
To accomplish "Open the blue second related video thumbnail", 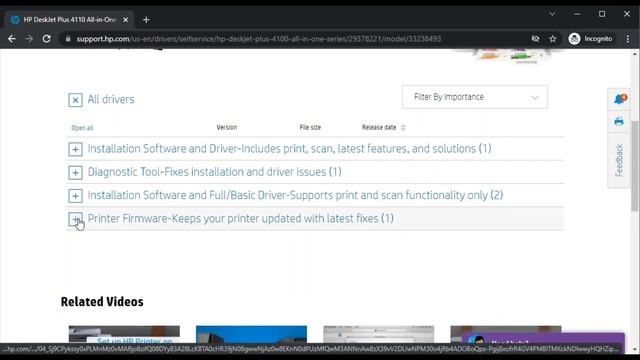I will pos(251,334).
